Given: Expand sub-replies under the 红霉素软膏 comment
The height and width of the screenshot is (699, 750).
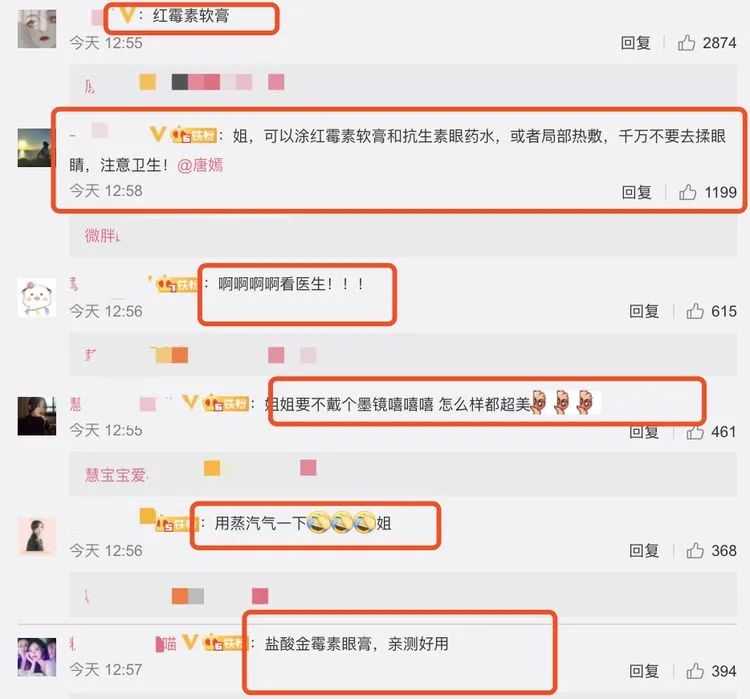Looking at the screenshot, I should [403, 83].
